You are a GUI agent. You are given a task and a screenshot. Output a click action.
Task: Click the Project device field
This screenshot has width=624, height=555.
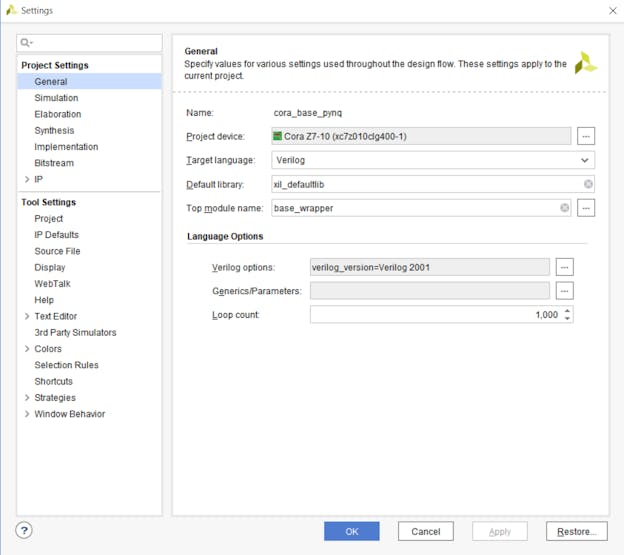[421, 136]
